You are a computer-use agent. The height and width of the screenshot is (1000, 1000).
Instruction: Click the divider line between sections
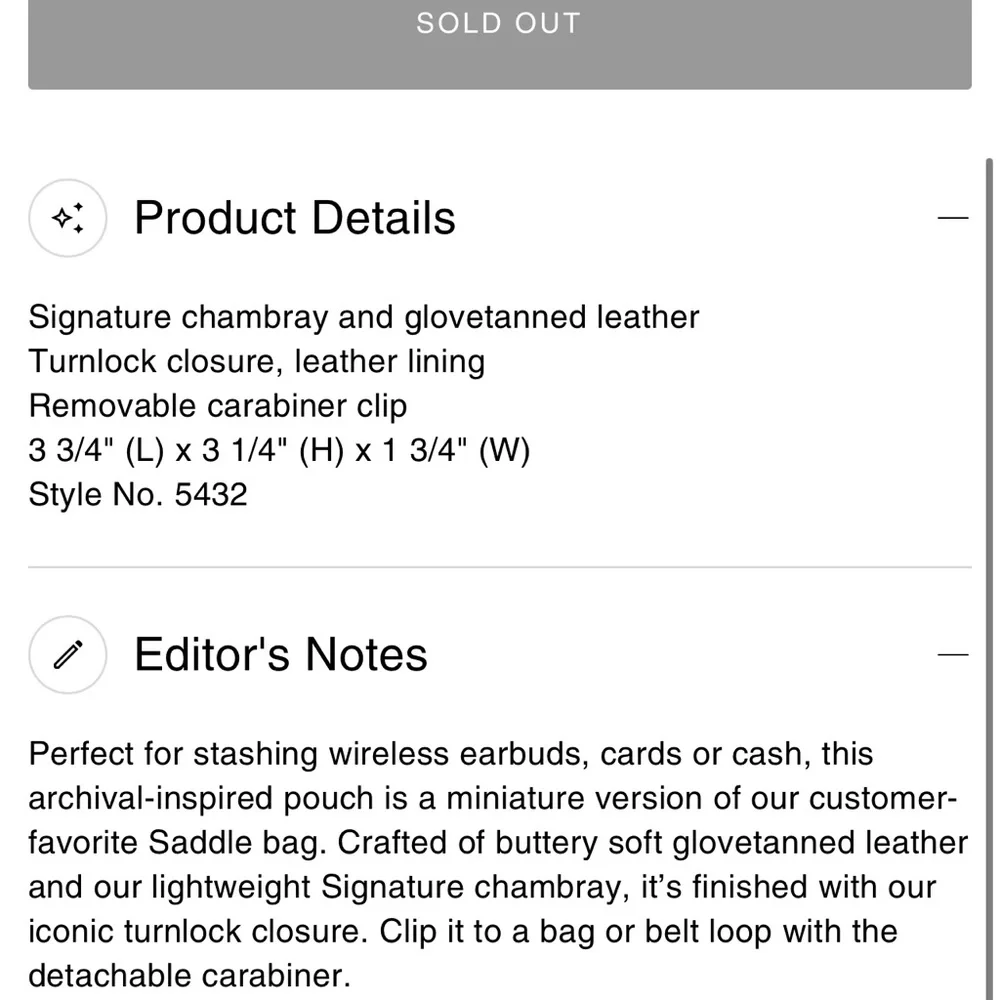pos(499,566)
